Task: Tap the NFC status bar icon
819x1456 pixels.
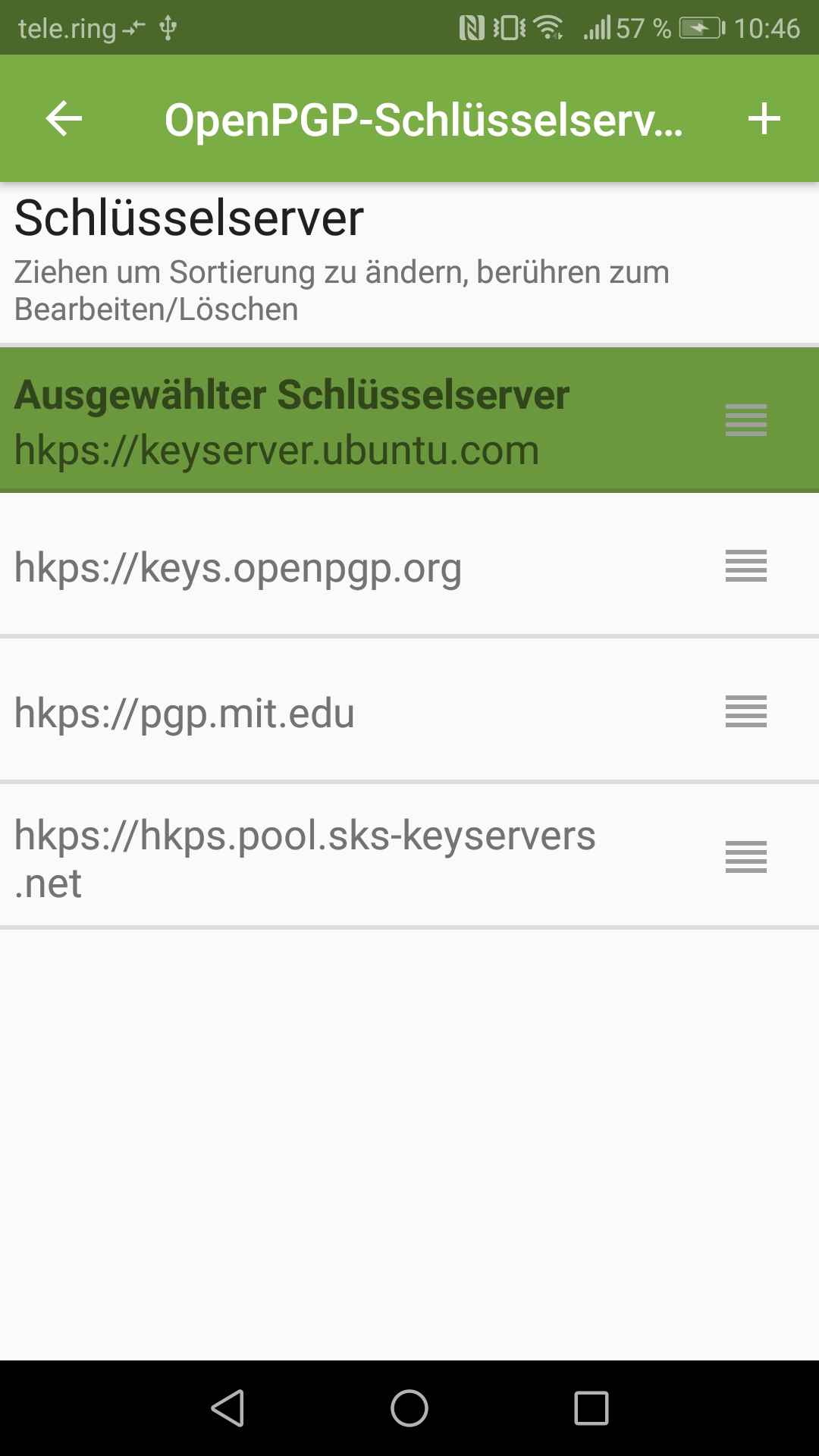Action: tap(472, 28)
